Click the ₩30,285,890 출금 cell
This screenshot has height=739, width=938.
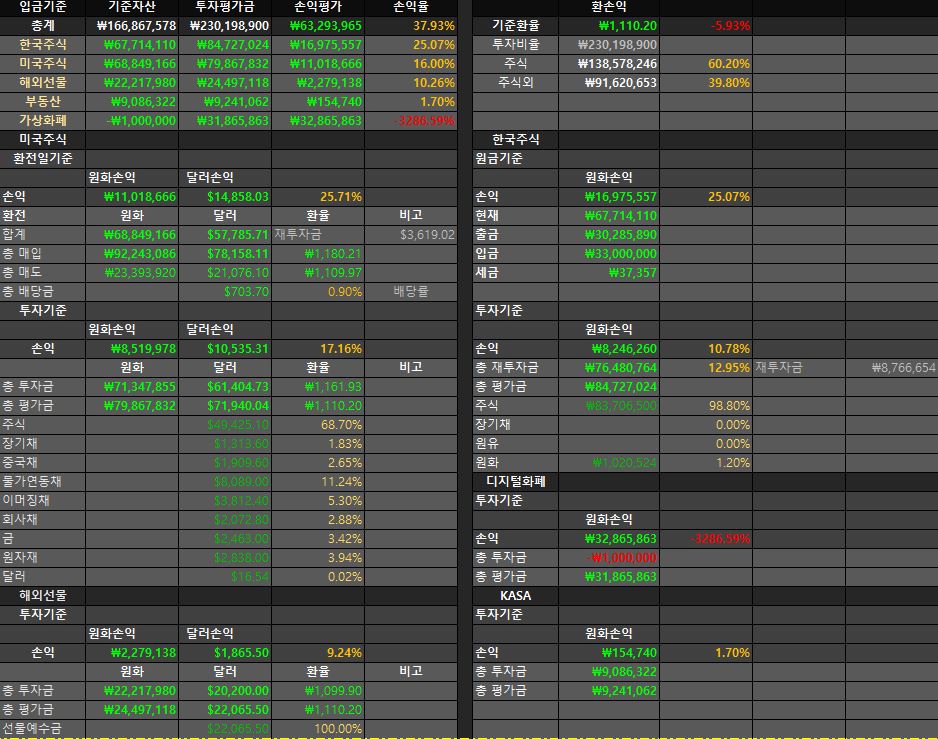[609, 235]
